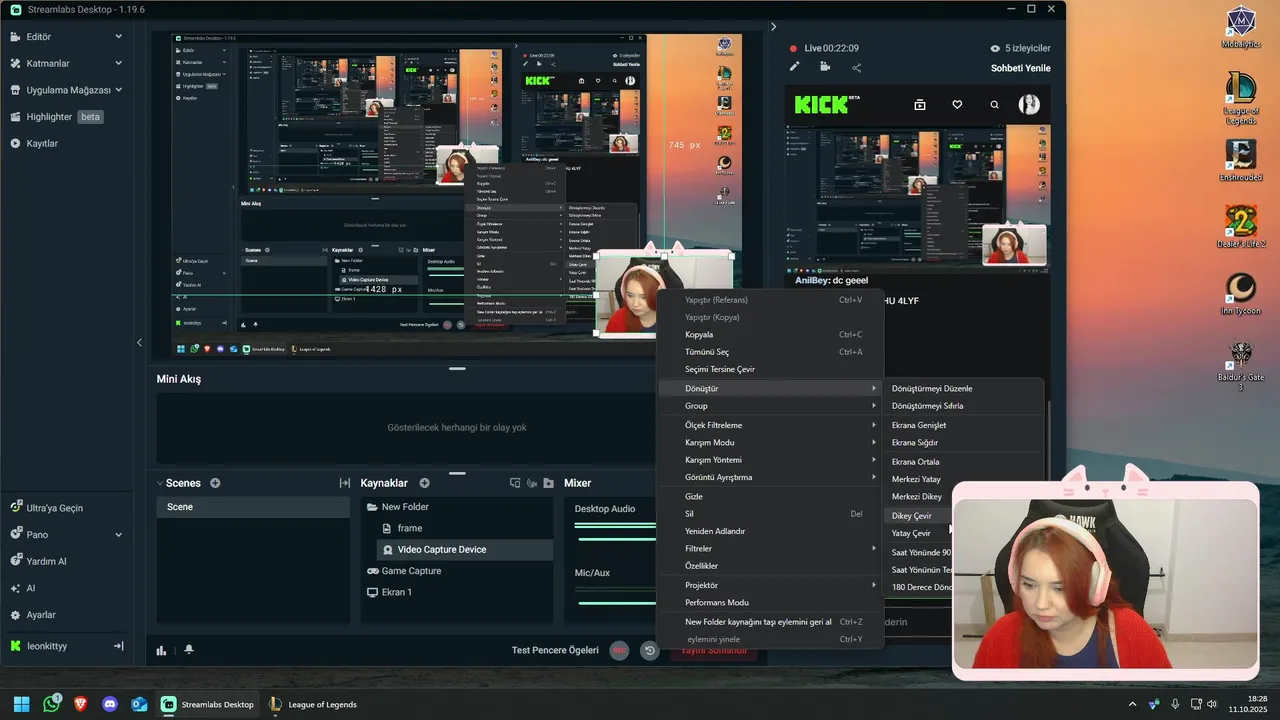Viewport: 1280px width, 720px height.
Task: Open Inn Tycoon desktop shortcut
Action: pyautogui.click(x=1241, y=294)
